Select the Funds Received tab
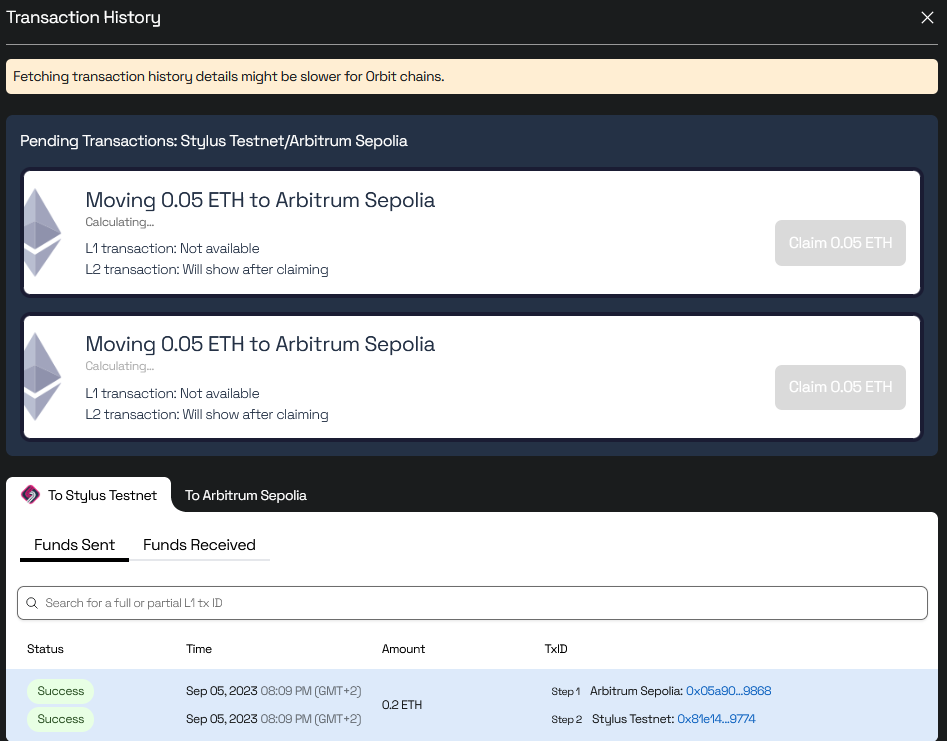 [199, 545]
